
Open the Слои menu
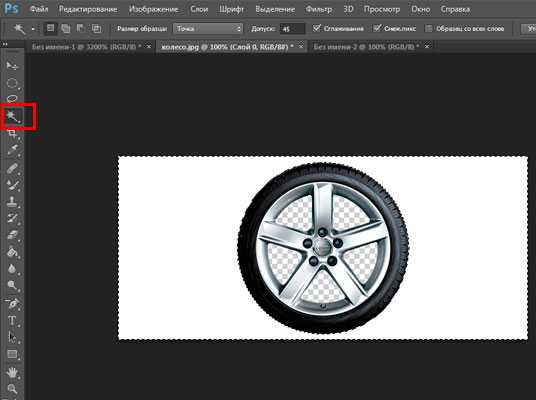[x=199, y=9]
